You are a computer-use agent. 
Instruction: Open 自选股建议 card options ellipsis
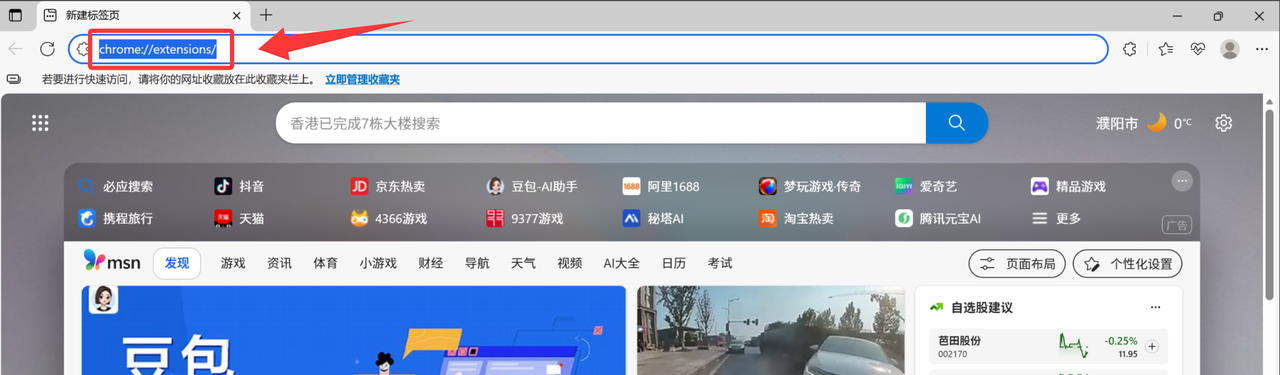[1156, 307]
